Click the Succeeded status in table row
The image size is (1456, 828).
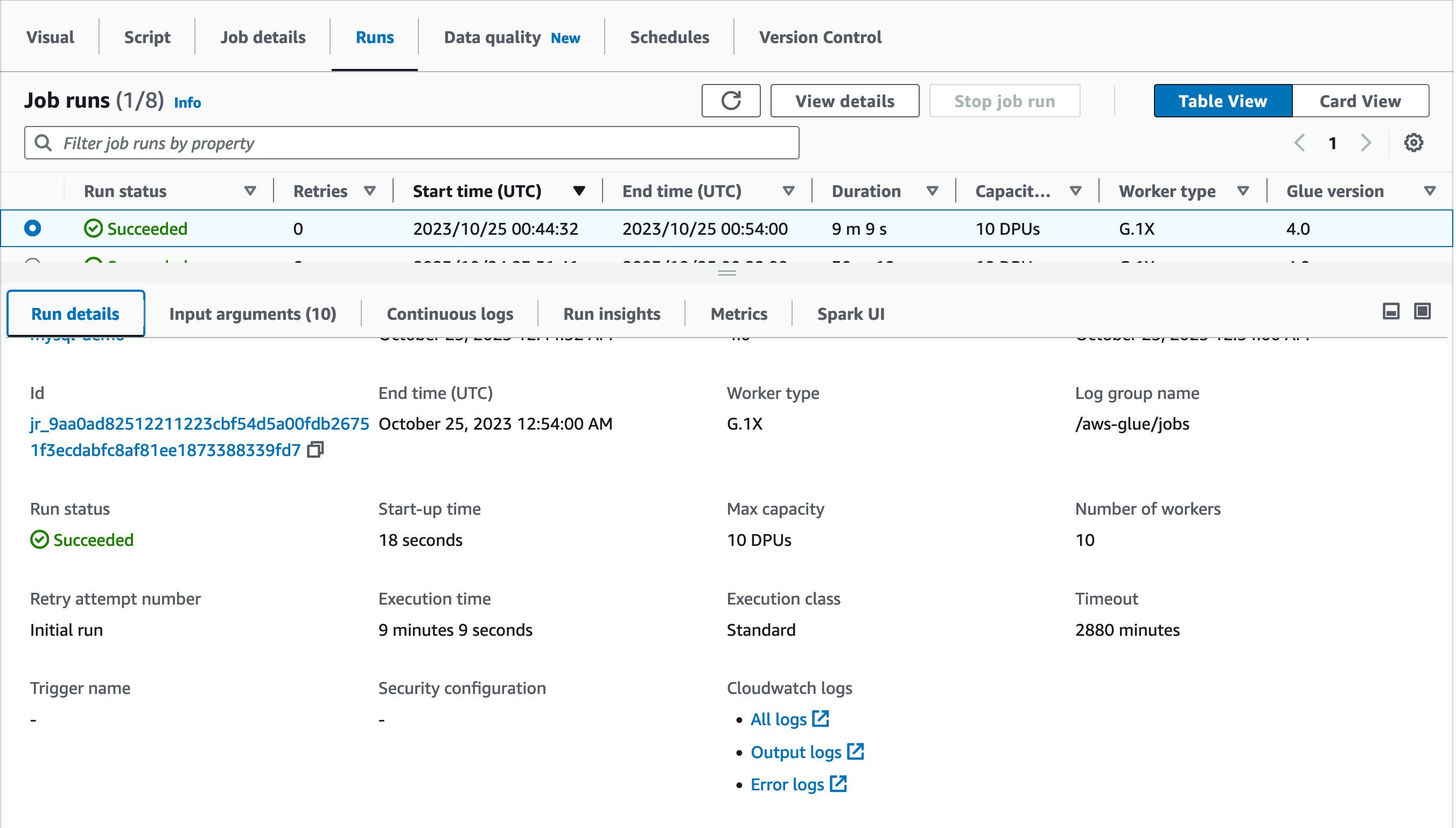136,229
